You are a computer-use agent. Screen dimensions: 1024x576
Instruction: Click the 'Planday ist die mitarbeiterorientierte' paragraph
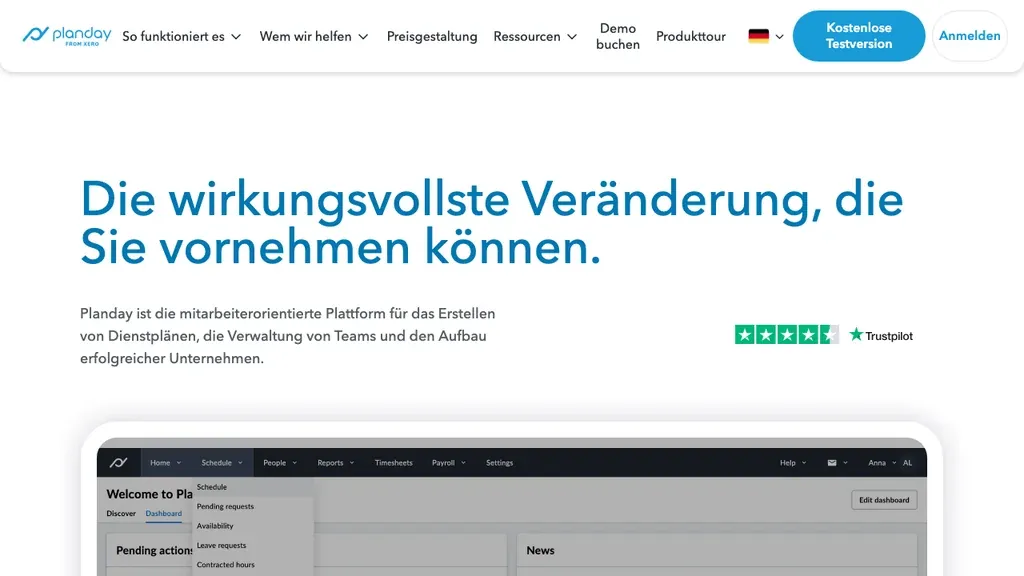pyautogui.click(x=287, y=336)
